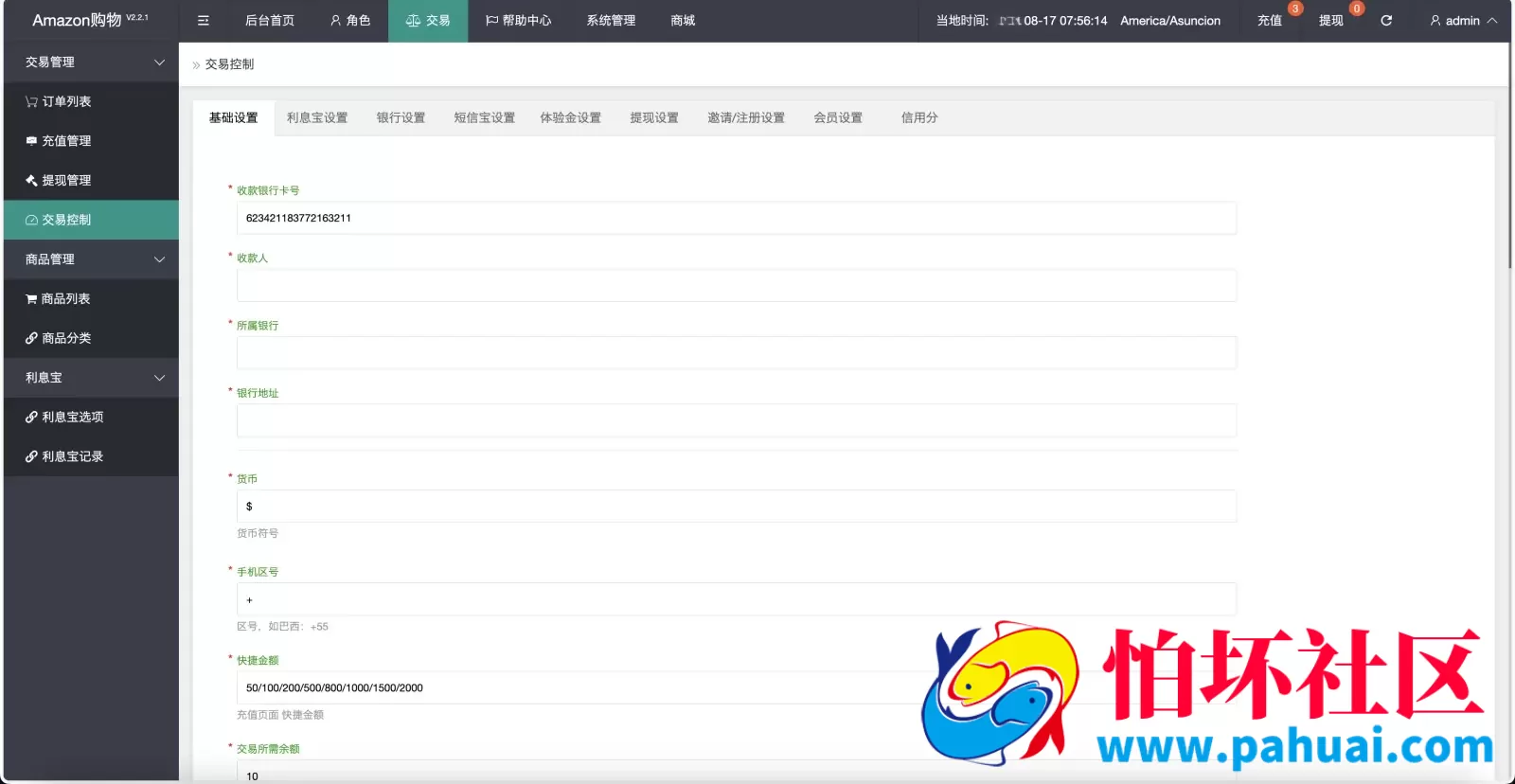The image size is (1515, 784).
Task: Switch to 体验金设置 tab
Action: (570, 118)
